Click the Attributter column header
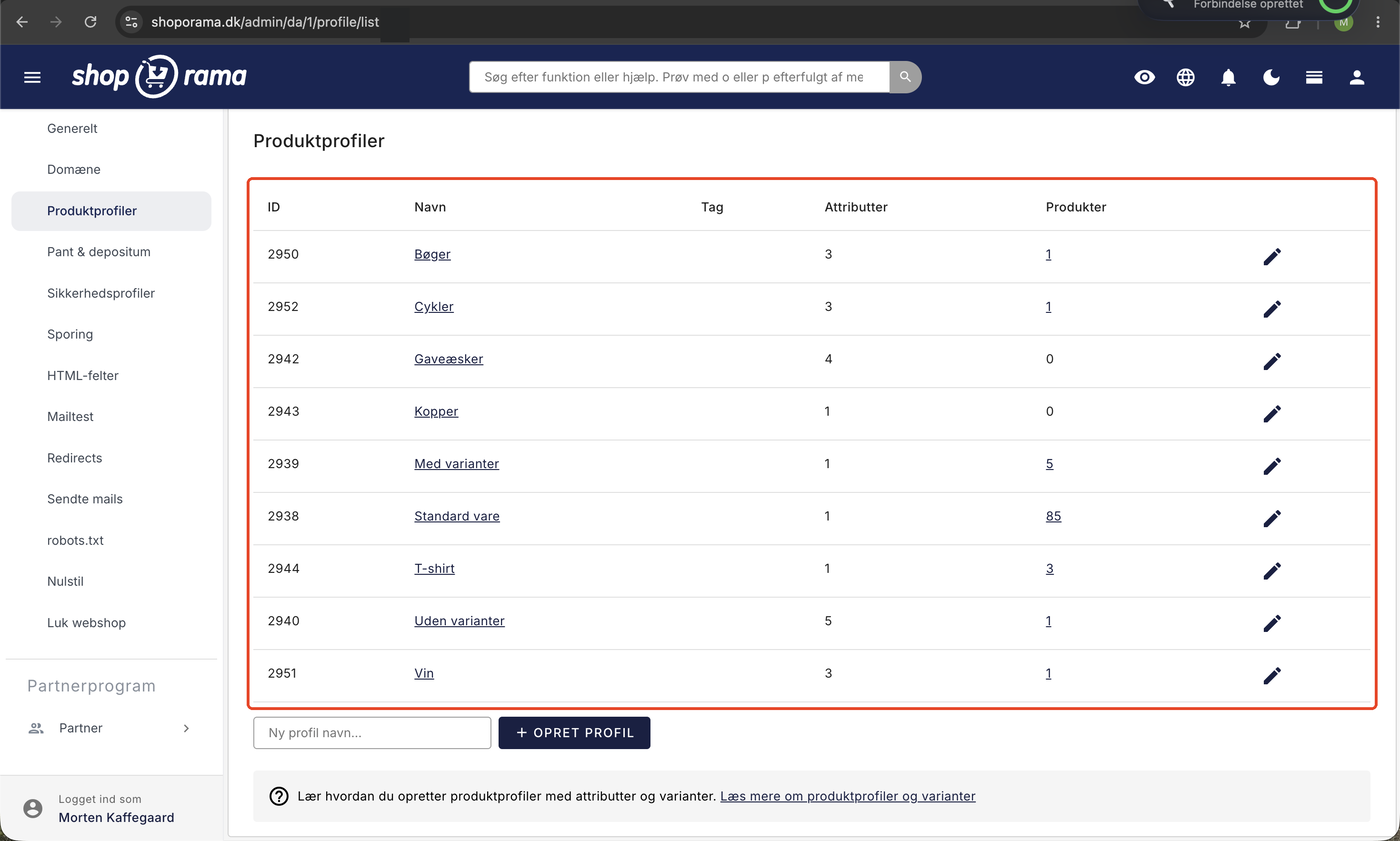 pos(856,207)
